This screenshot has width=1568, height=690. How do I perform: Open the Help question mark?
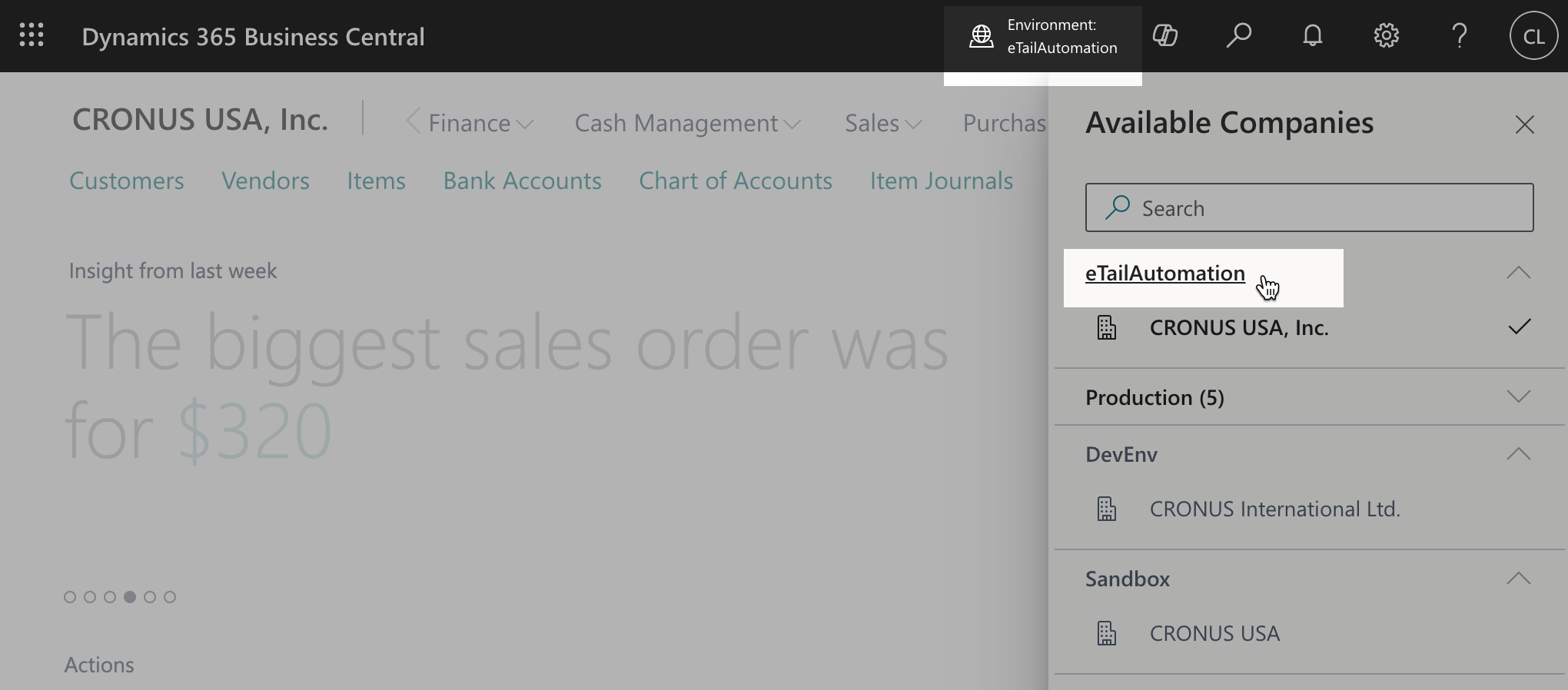point(1459,35)
